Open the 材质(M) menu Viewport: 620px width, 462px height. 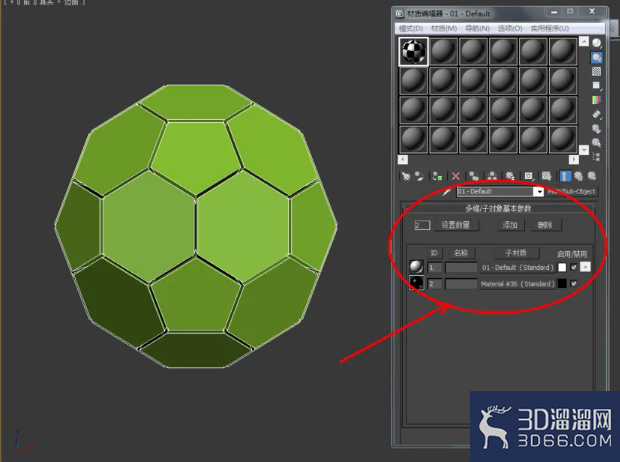pyautogui.click(x=444, y=28)
